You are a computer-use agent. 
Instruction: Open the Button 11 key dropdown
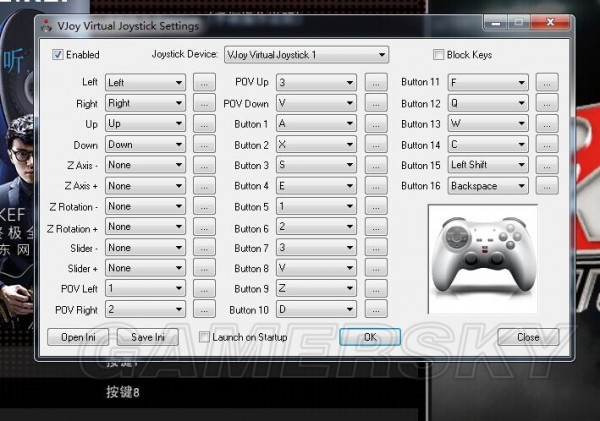(x=488, y=82)
